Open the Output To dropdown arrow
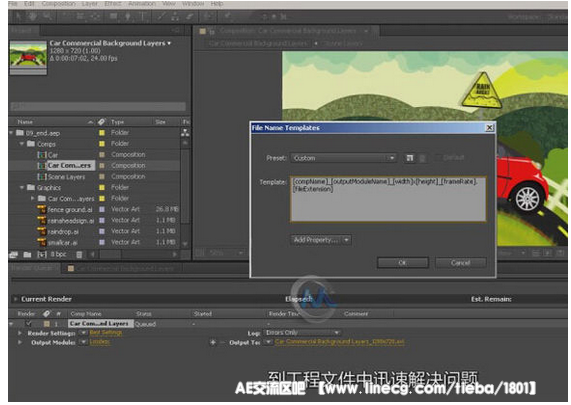The width and height of the screenshot is (571, 405). 268,342
